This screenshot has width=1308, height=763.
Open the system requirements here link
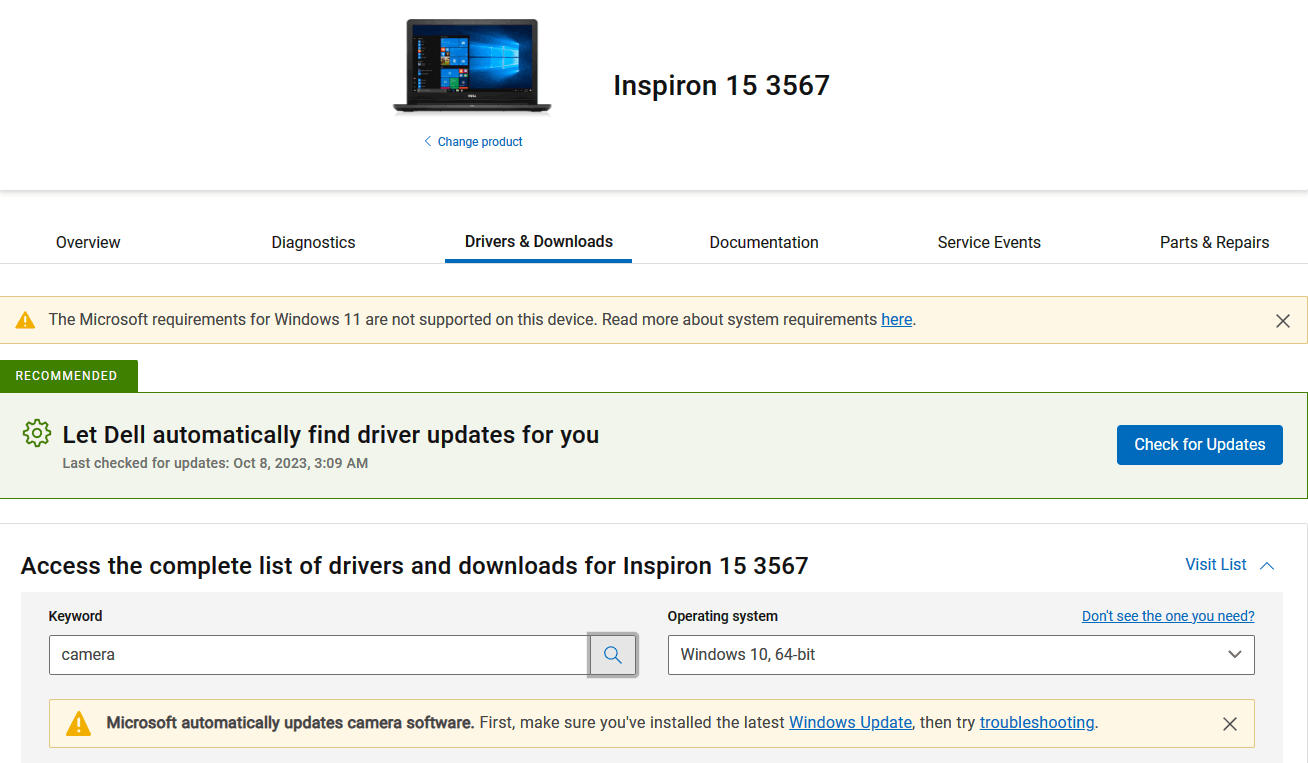coord(896,319)
